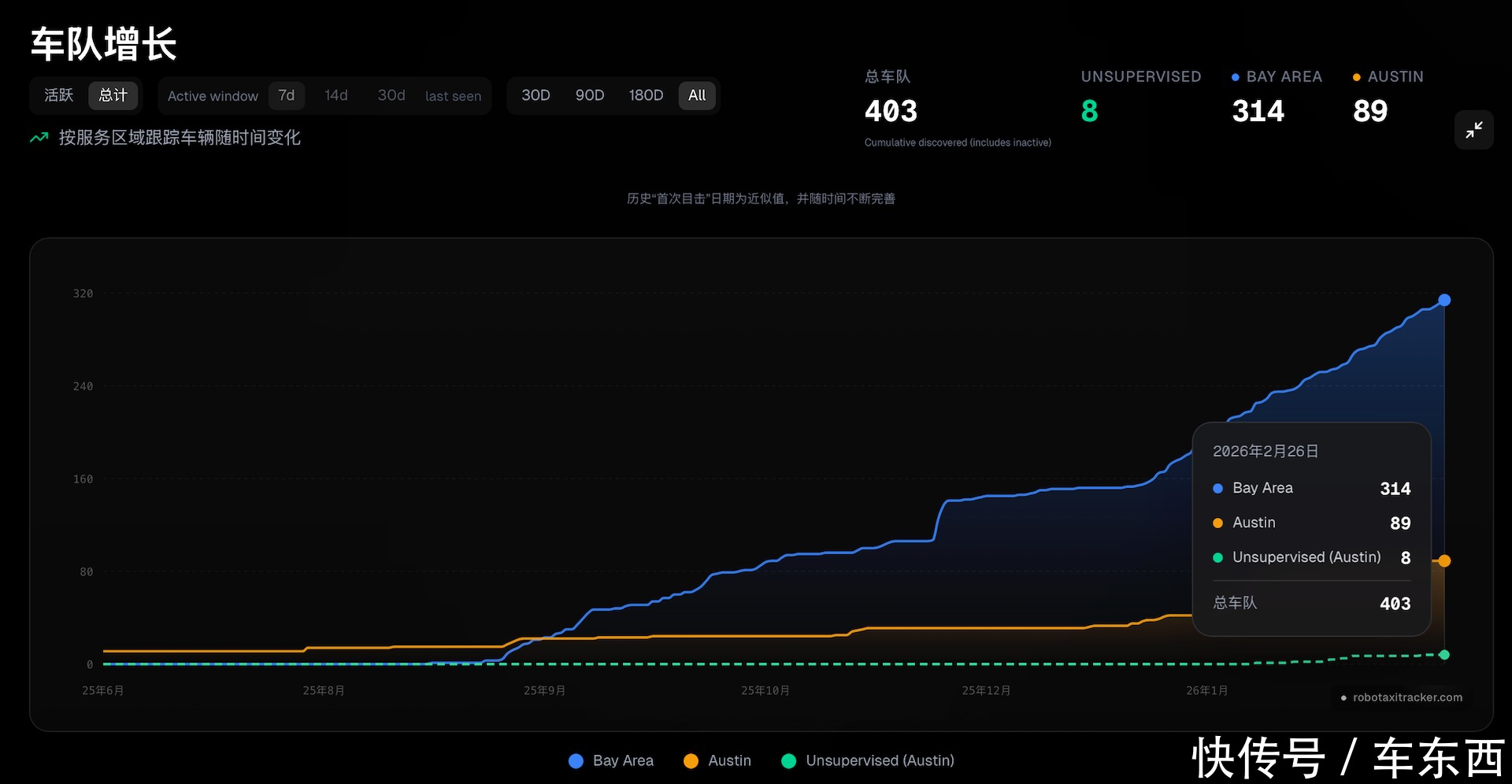Select 180D chart time range

click(646, 95)
